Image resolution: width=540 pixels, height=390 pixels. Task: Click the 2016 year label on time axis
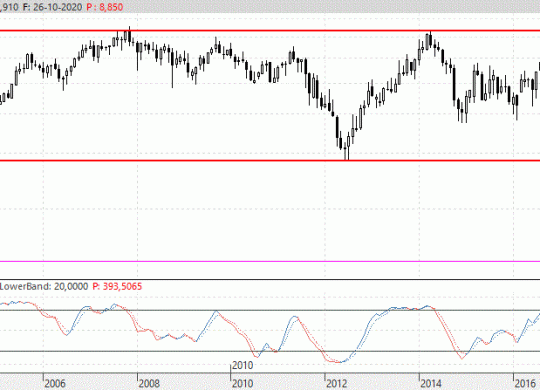(525, 383)
